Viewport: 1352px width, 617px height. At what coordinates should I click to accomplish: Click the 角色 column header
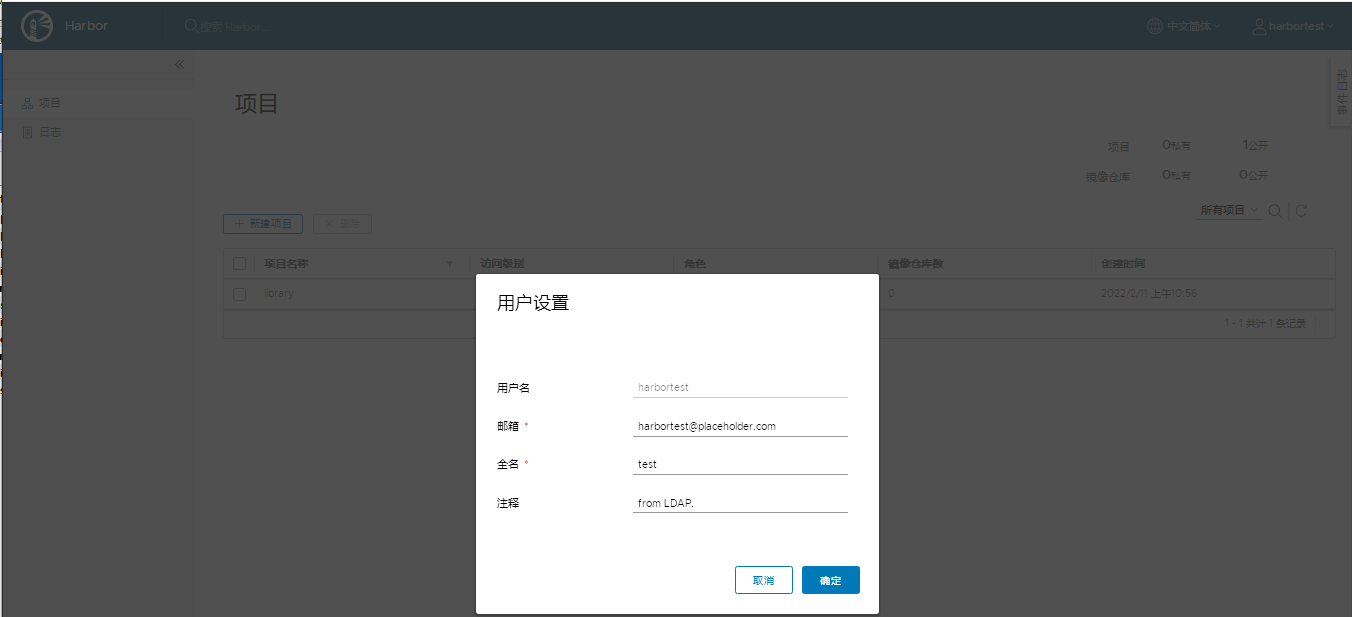(695, 264)
